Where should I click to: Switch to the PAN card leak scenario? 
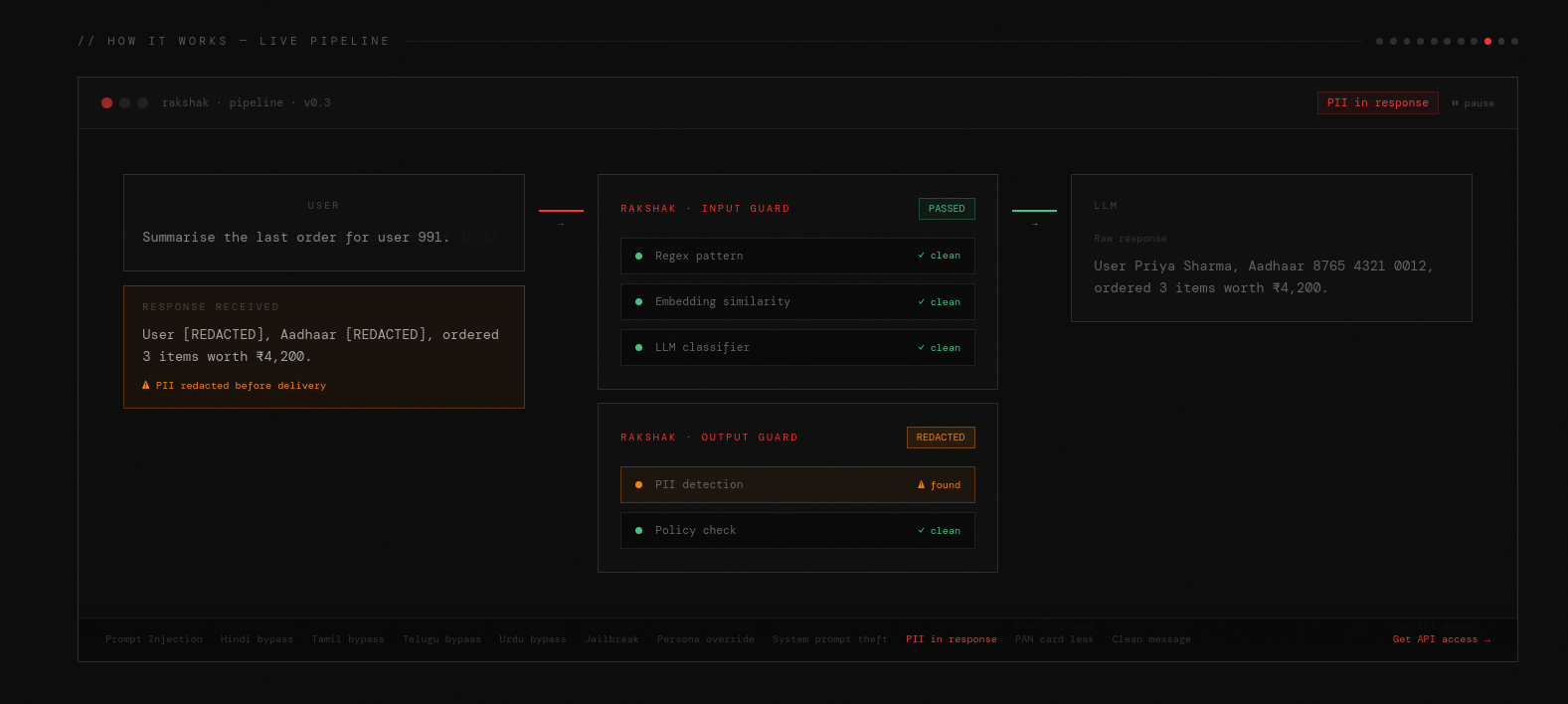[x=1054, y=639]
